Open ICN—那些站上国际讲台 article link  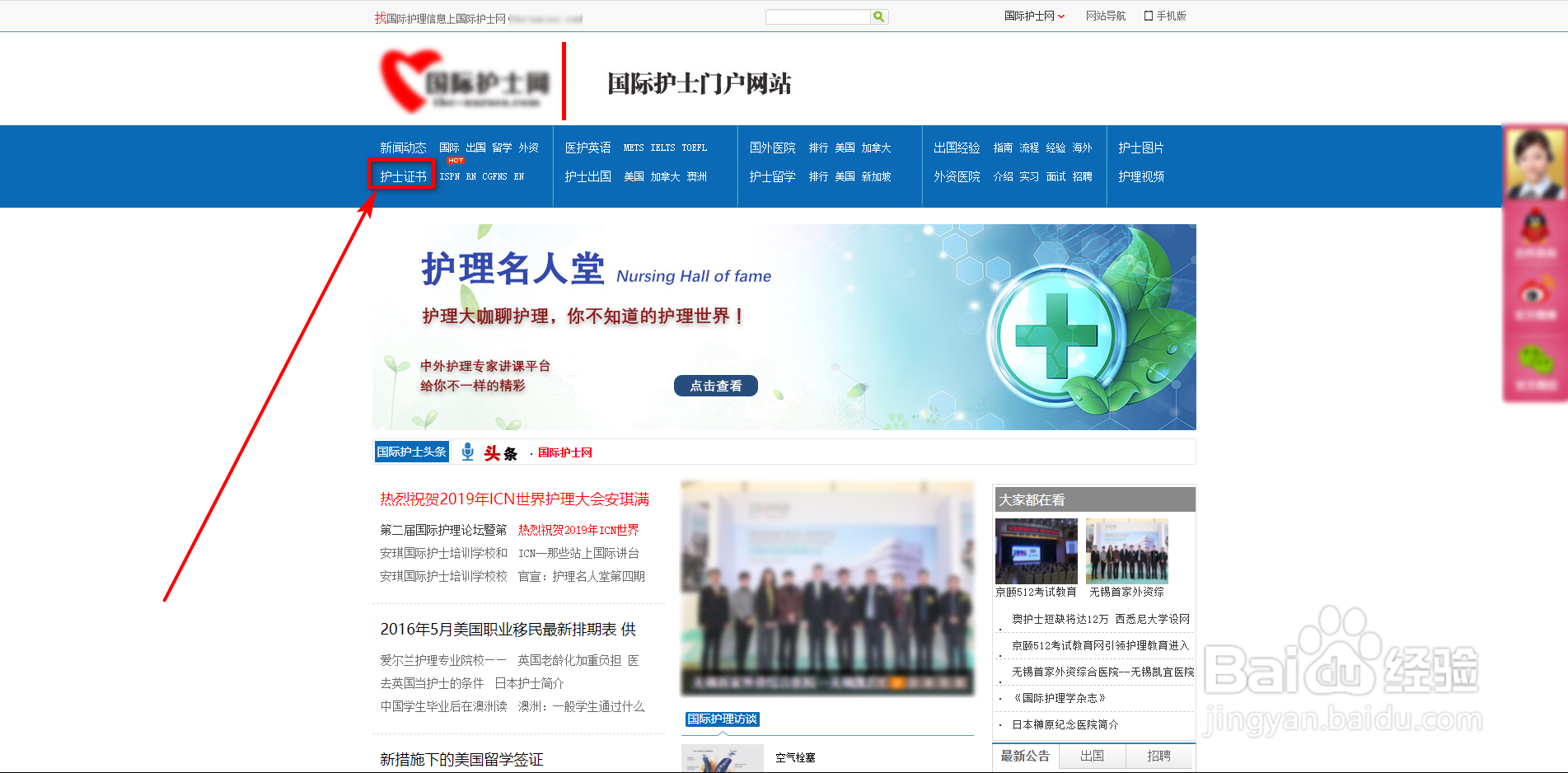pyautogui.click(x=578, y=553)
